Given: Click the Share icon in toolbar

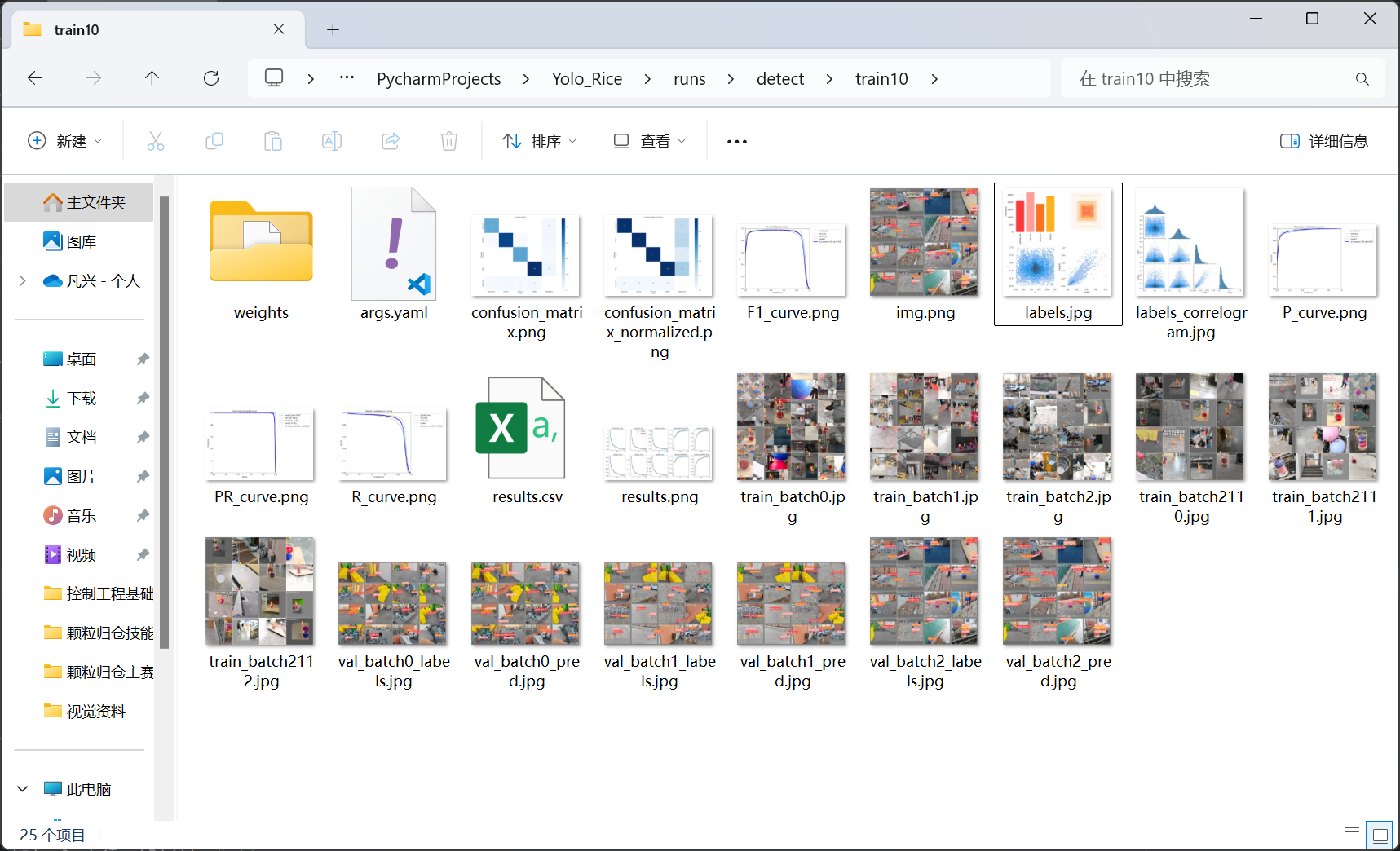Looking at the screenshot, I should click(391, 141).
